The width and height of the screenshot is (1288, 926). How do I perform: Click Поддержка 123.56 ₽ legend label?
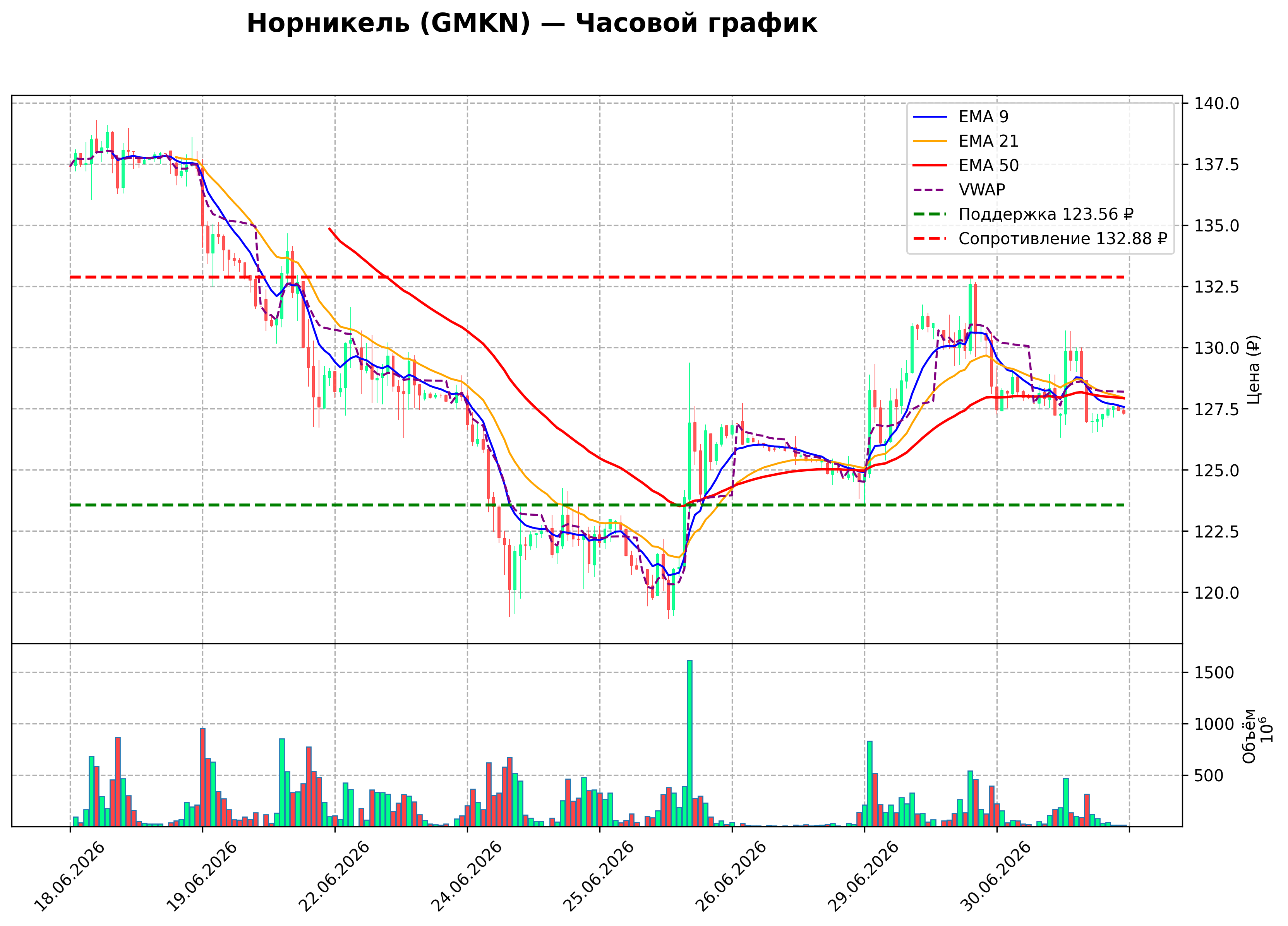tap(1046, 214)
